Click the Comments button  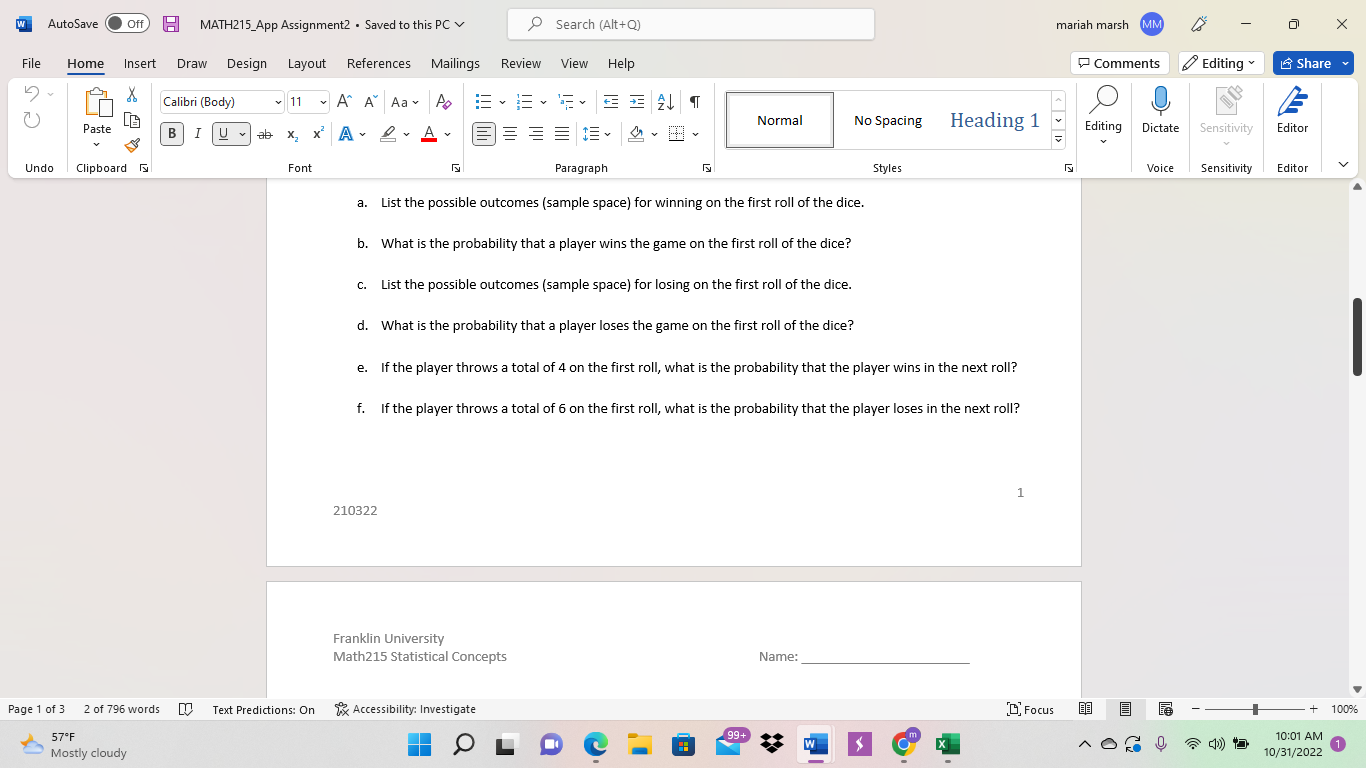coord(1119,63)
